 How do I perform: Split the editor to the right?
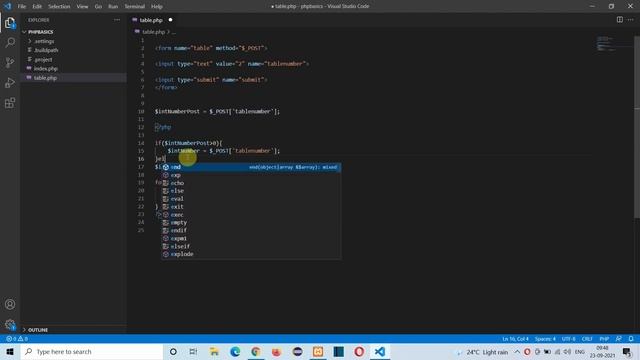pos(620,20)
